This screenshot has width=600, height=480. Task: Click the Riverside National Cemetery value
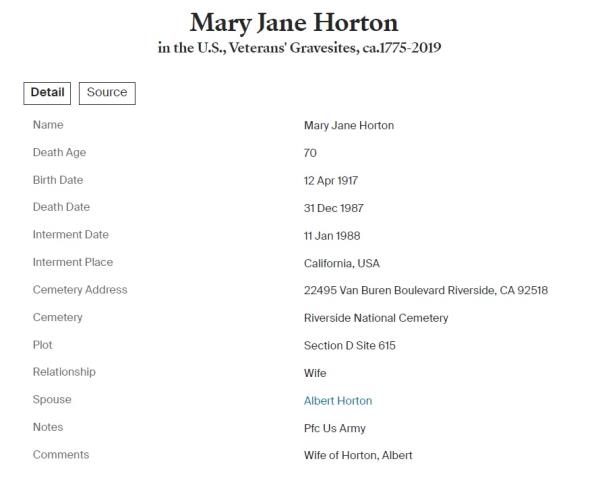(x=376, y=318)
